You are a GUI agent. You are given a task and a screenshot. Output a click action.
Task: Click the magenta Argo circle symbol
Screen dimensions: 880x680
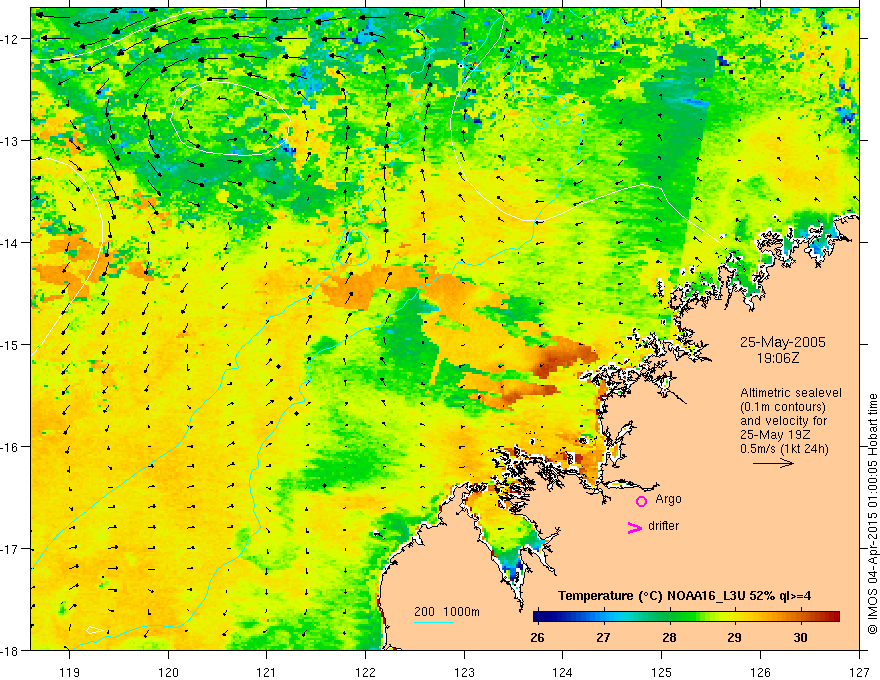click(x=641, y=501)
